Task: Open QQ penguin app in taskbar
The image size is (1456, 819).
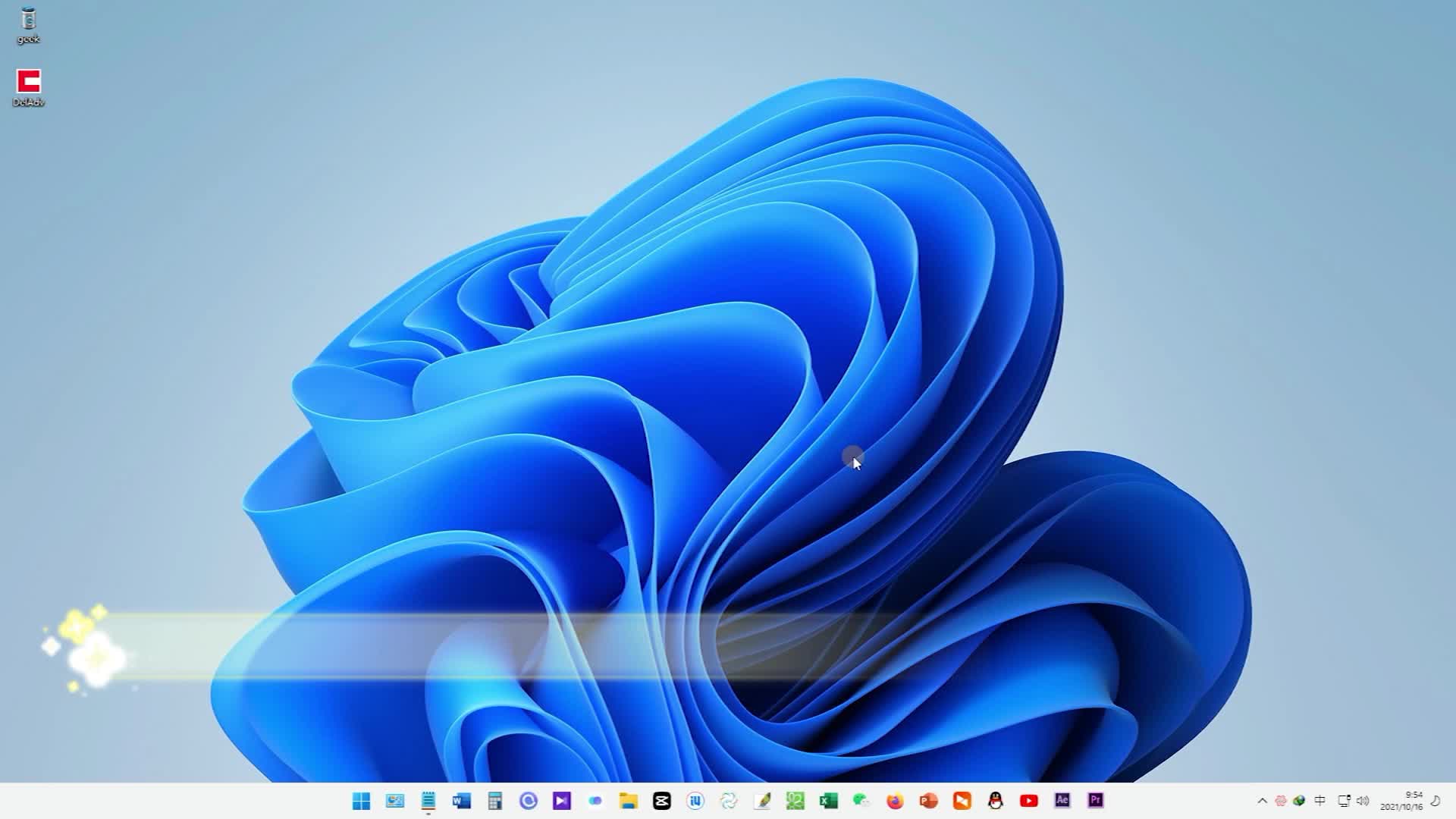Action: (x=995, y=801)
